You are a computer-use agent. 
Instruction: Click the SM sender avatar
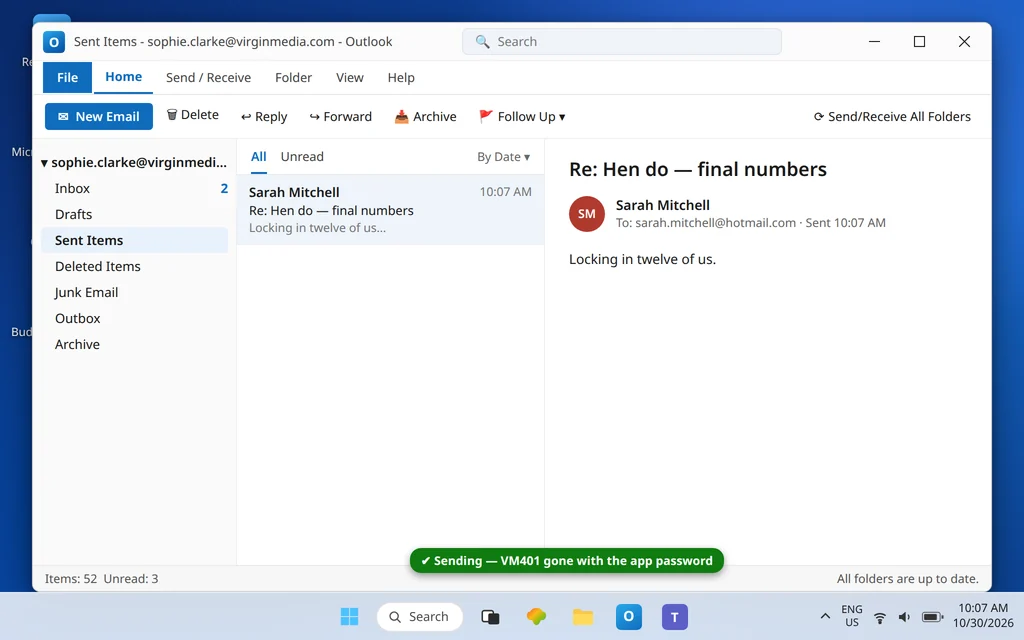click(586, 214)
